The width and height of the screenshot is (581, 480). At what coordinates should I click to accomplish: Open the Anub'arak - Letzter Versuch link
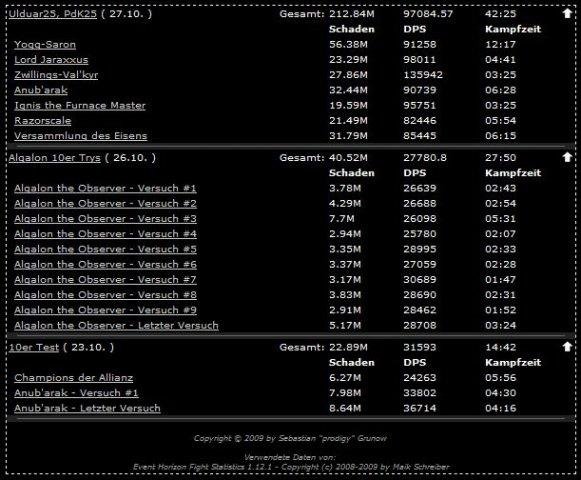[87, 408]
